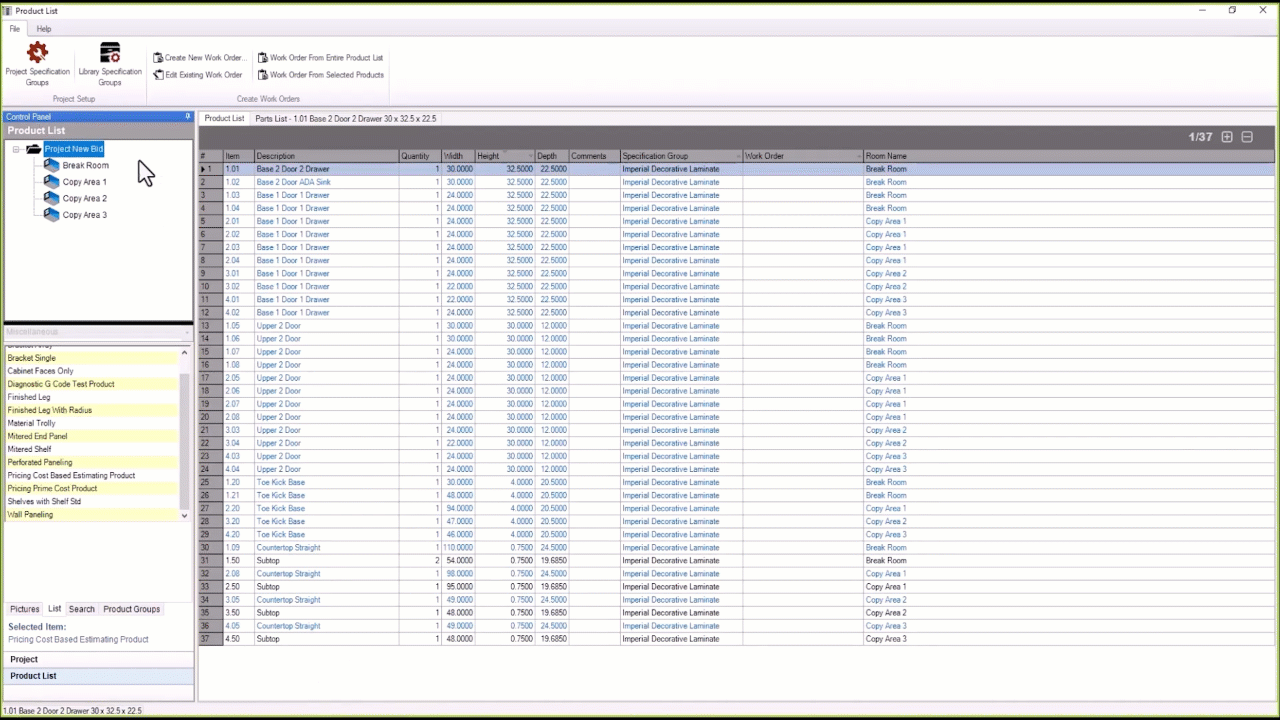Select row 30 item 1.09 Countertop Straight
This screenshot has height=720, width=1280.
(737, 547)
